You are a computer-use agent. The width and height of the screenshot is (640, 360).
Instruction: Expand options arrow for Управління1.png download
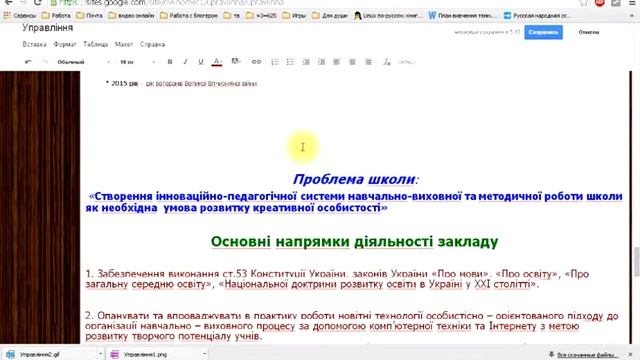pos(204,354)
